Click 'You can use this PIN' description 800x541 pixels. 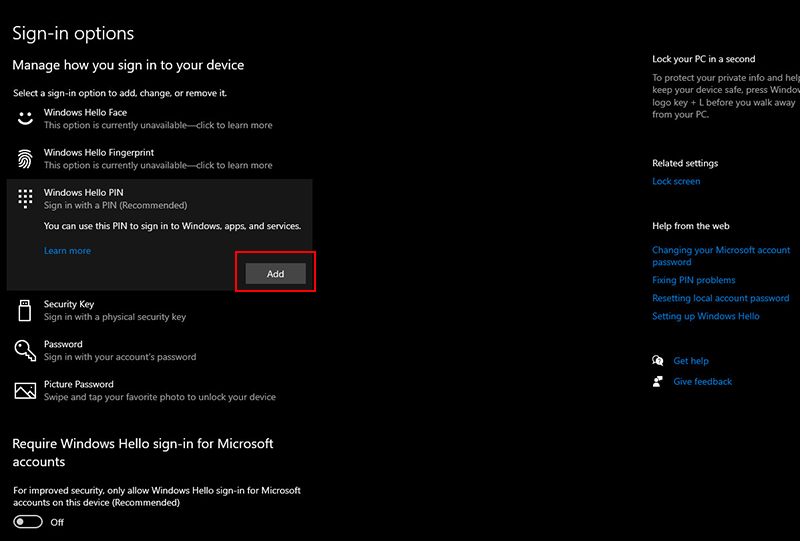[172, 226]
